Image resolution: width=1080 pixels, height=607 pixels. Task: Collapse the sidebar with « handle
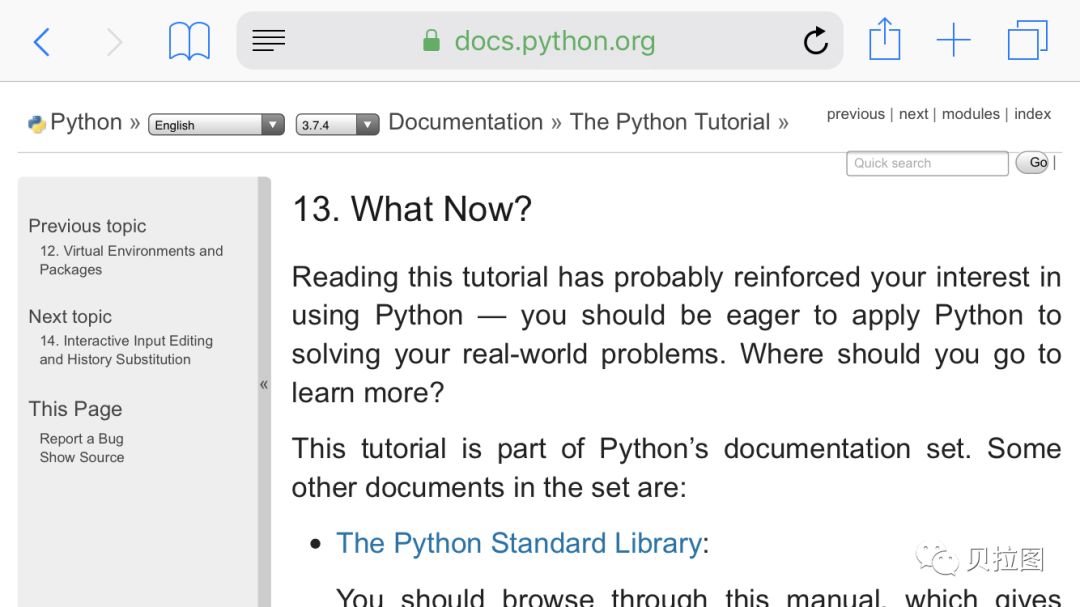[264, 384]
